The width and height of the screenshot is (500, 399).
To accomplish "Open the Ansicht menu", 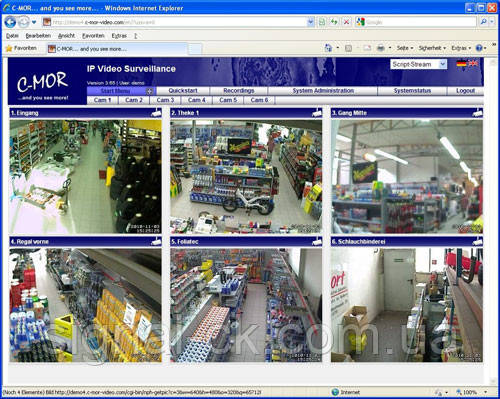I will (66, 36).
